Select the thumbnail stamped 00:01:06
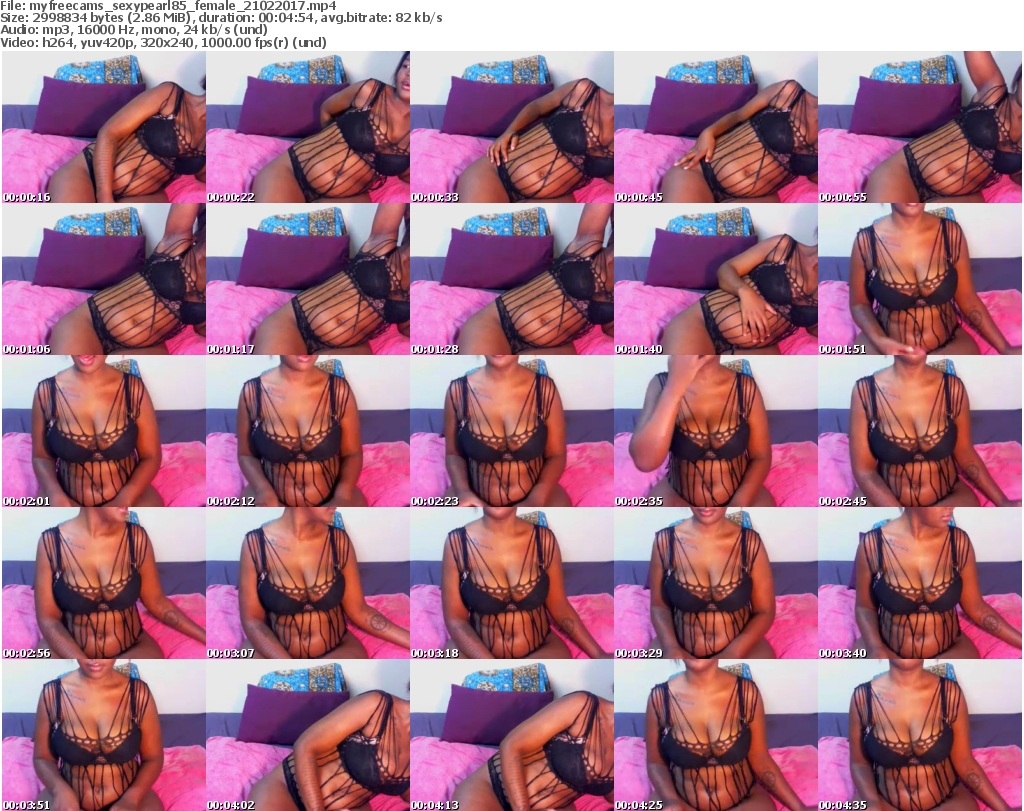1024x811 pixels. click(x=104, y=279)
